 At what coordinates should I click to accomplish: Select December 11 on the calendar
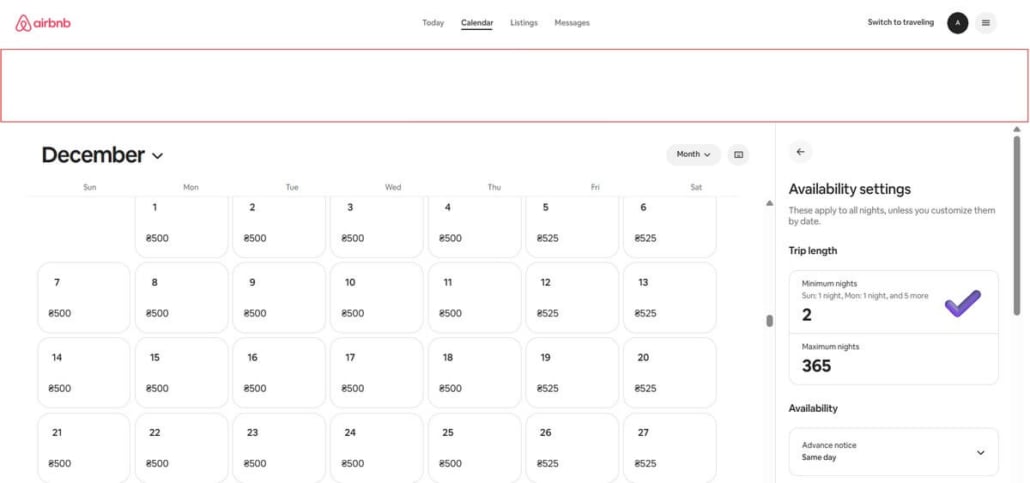[475, 298]
